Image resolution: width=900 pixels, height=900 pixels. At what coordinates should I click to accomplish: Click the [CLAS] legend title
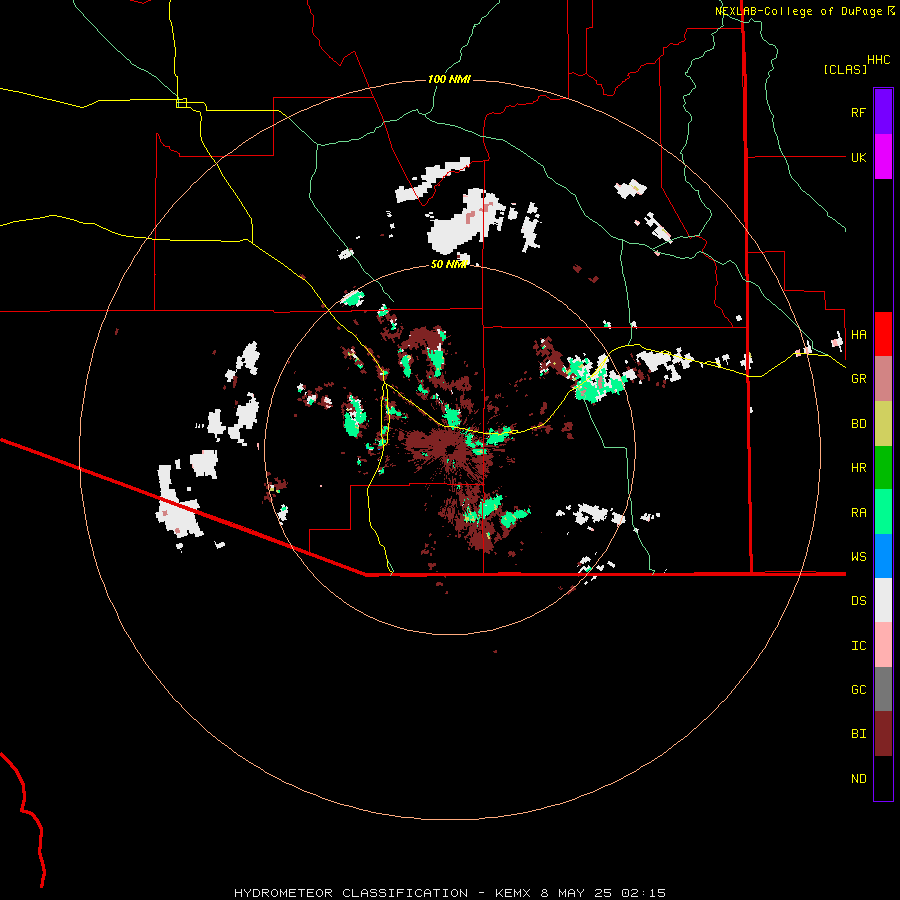pyautogui.click(x=845, y=69)
